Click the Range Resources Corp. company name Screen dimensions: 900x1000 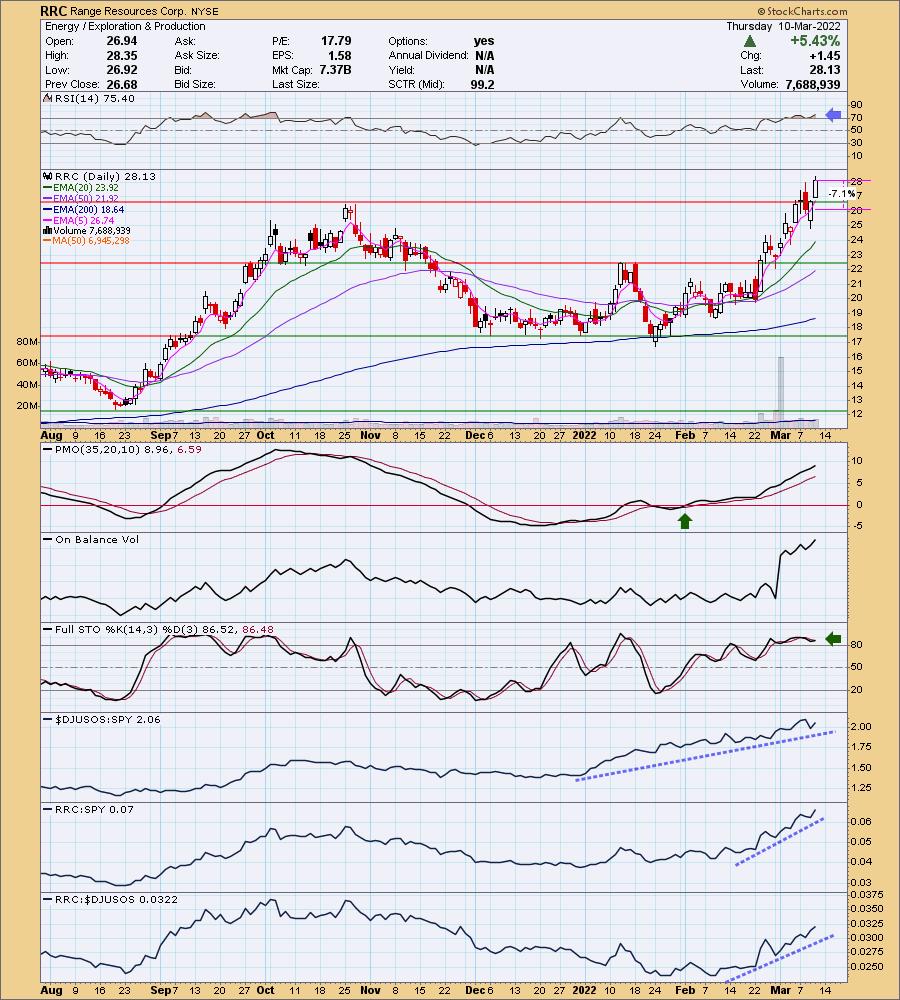click(x=126, y=11)
